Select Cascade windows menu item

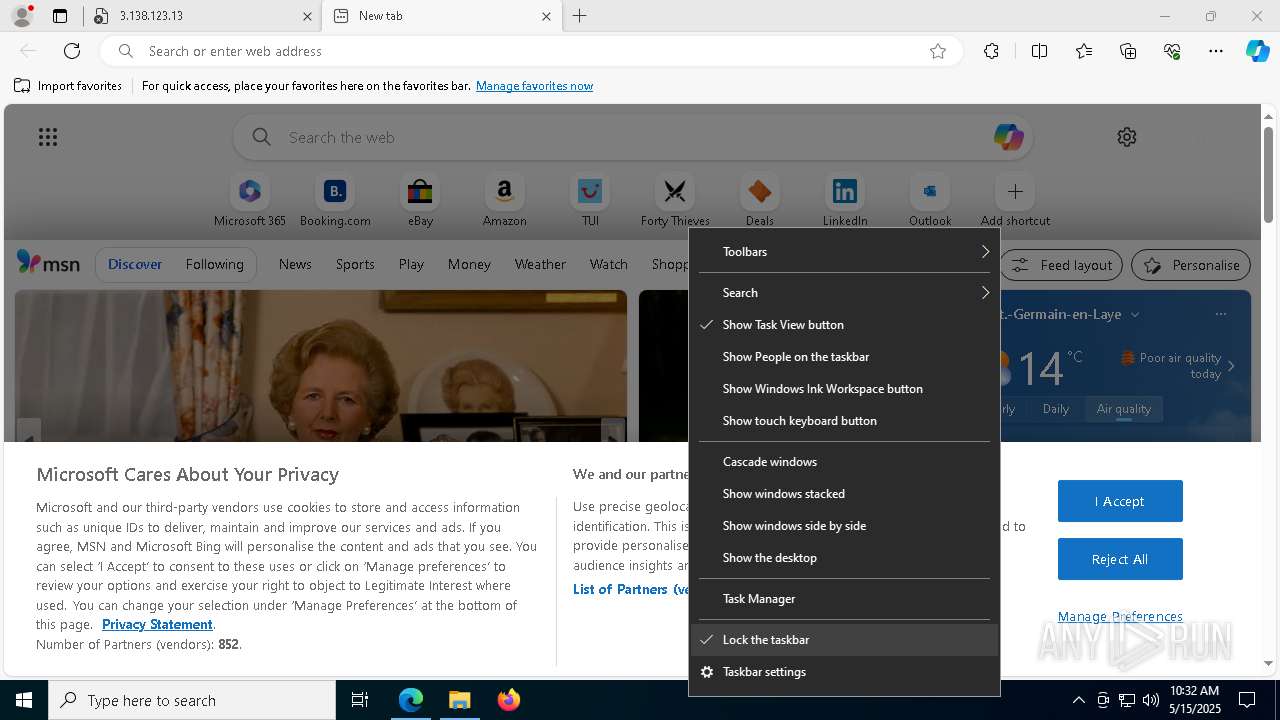coord(844,462)
